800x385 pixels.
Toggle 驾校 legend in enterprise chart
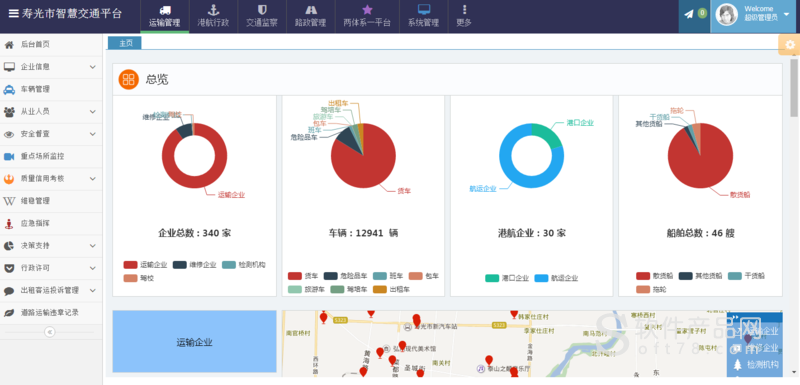[139, 278]
